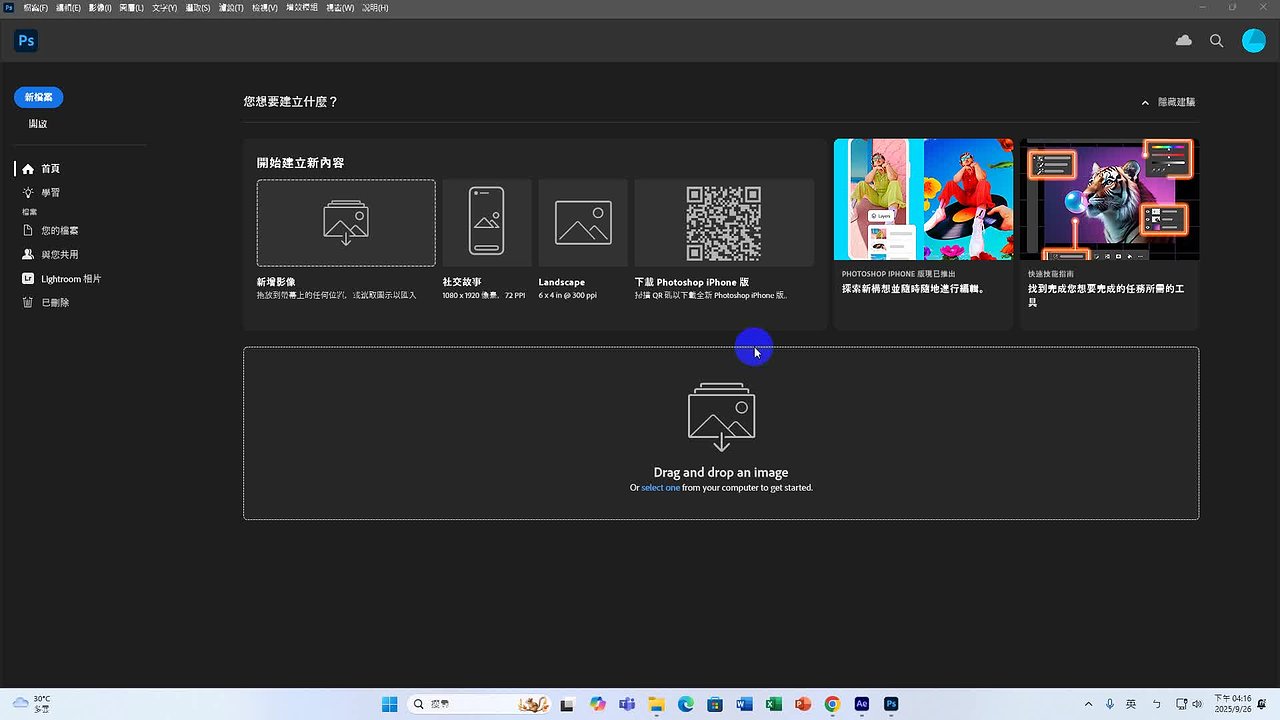Open 影像(I) Image menu
Screen dimensions: 1280x720
101,8
